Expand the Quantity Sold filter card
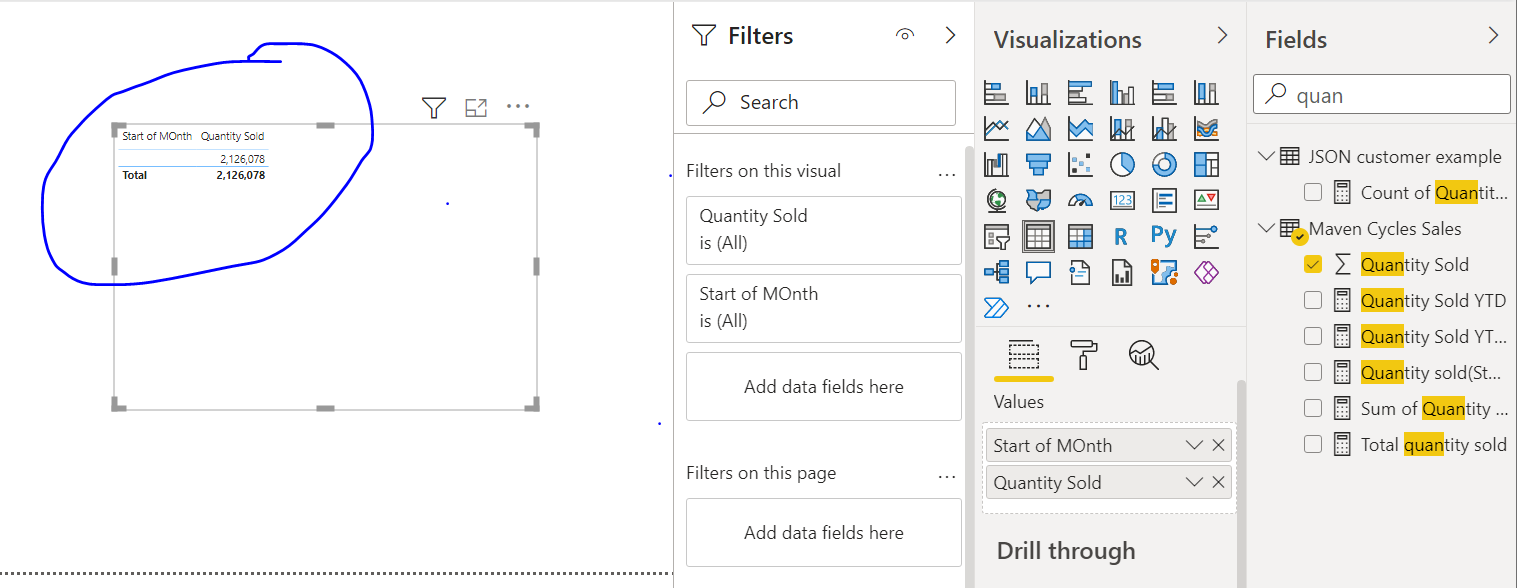The width and height of the screenshot is (1517, 588). point(824,230)
